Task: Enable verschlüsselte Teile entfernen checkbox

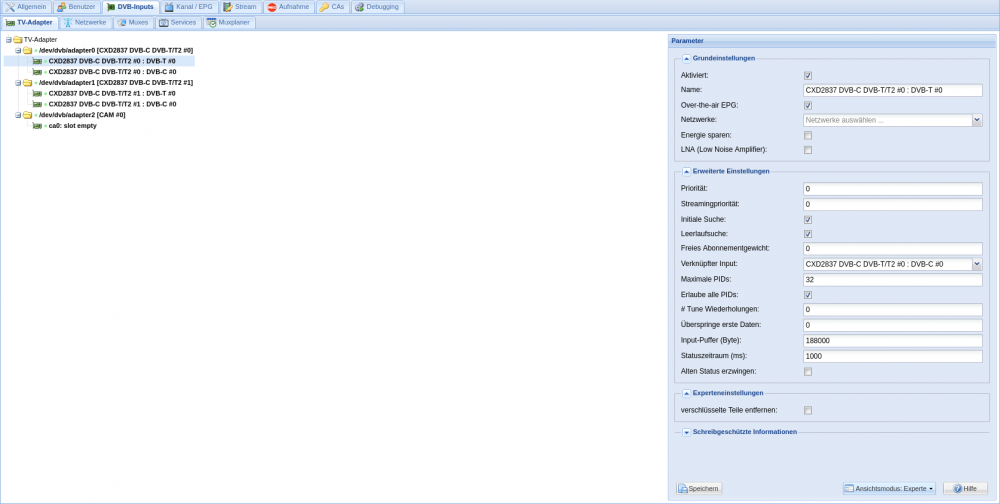Action: pos(808,411)
